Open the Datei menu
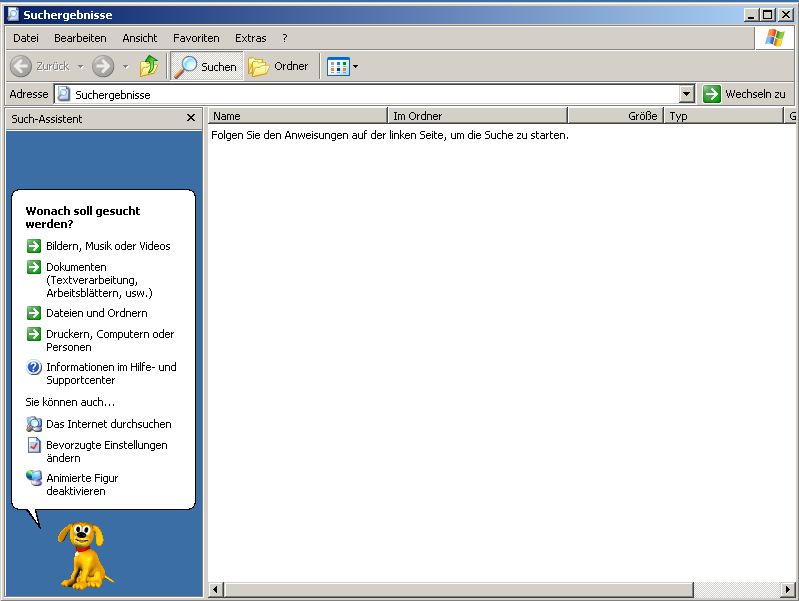This screenshot has width=799, height=601. pos(26,38)
